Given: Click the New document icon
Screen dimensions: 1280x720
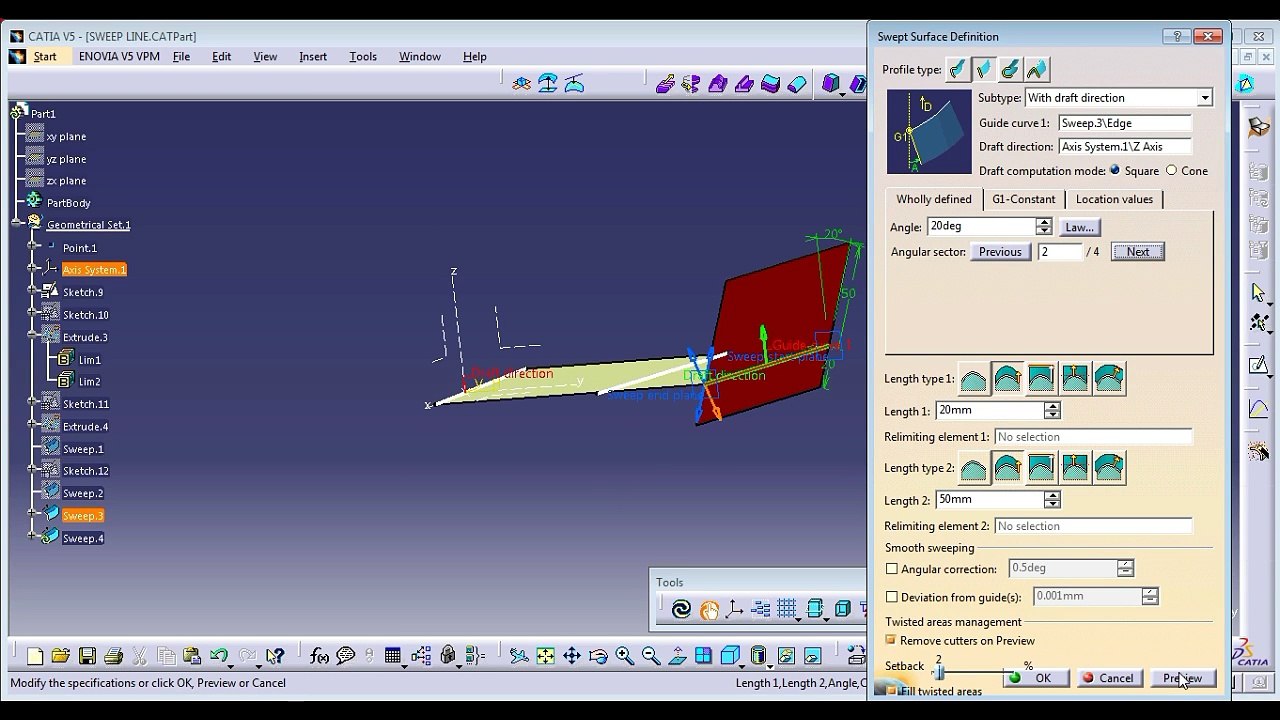Looking at the screenshot, I should pos(35,656).
